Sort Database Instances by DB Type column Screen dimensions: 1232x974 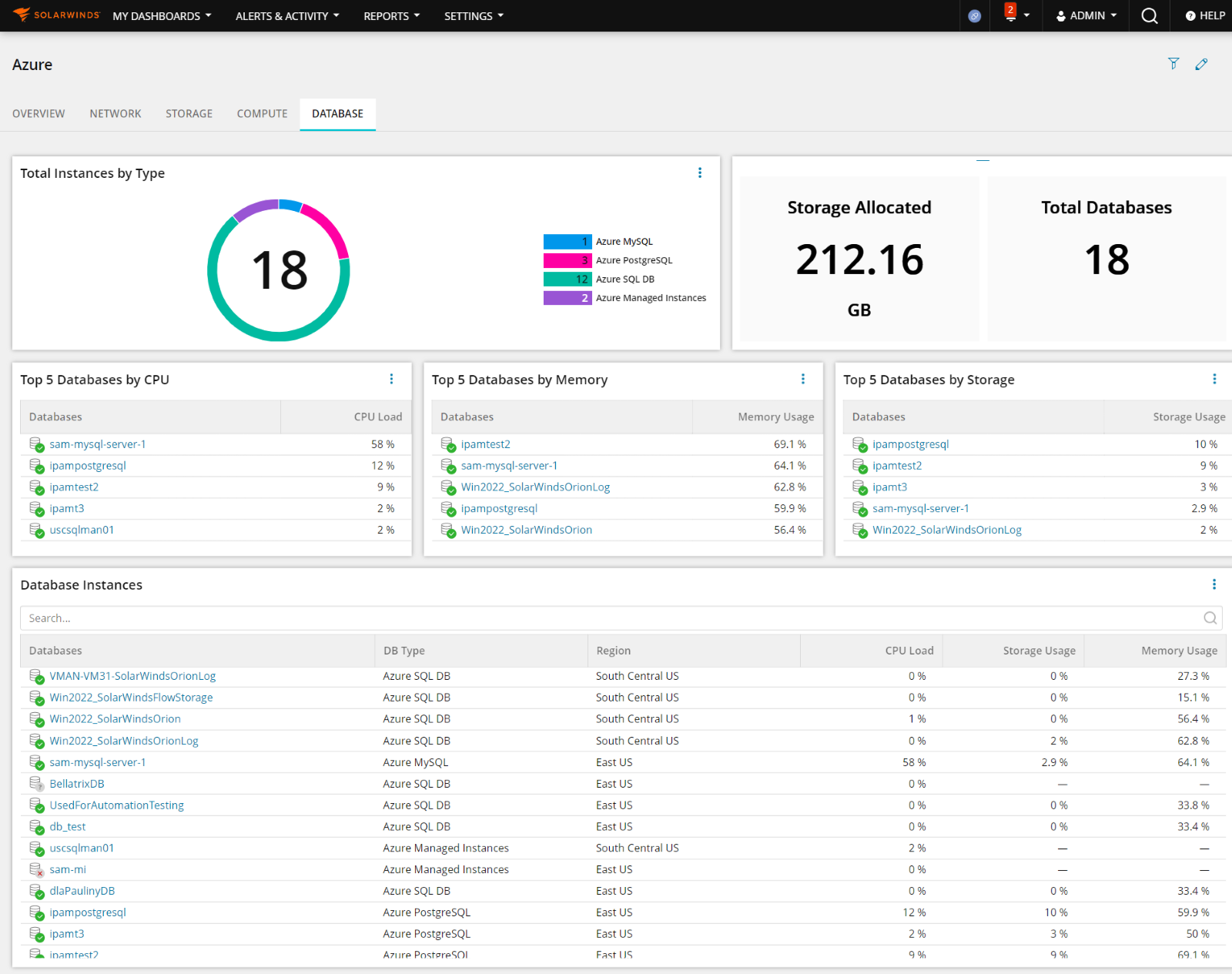[x=481, y=651]
